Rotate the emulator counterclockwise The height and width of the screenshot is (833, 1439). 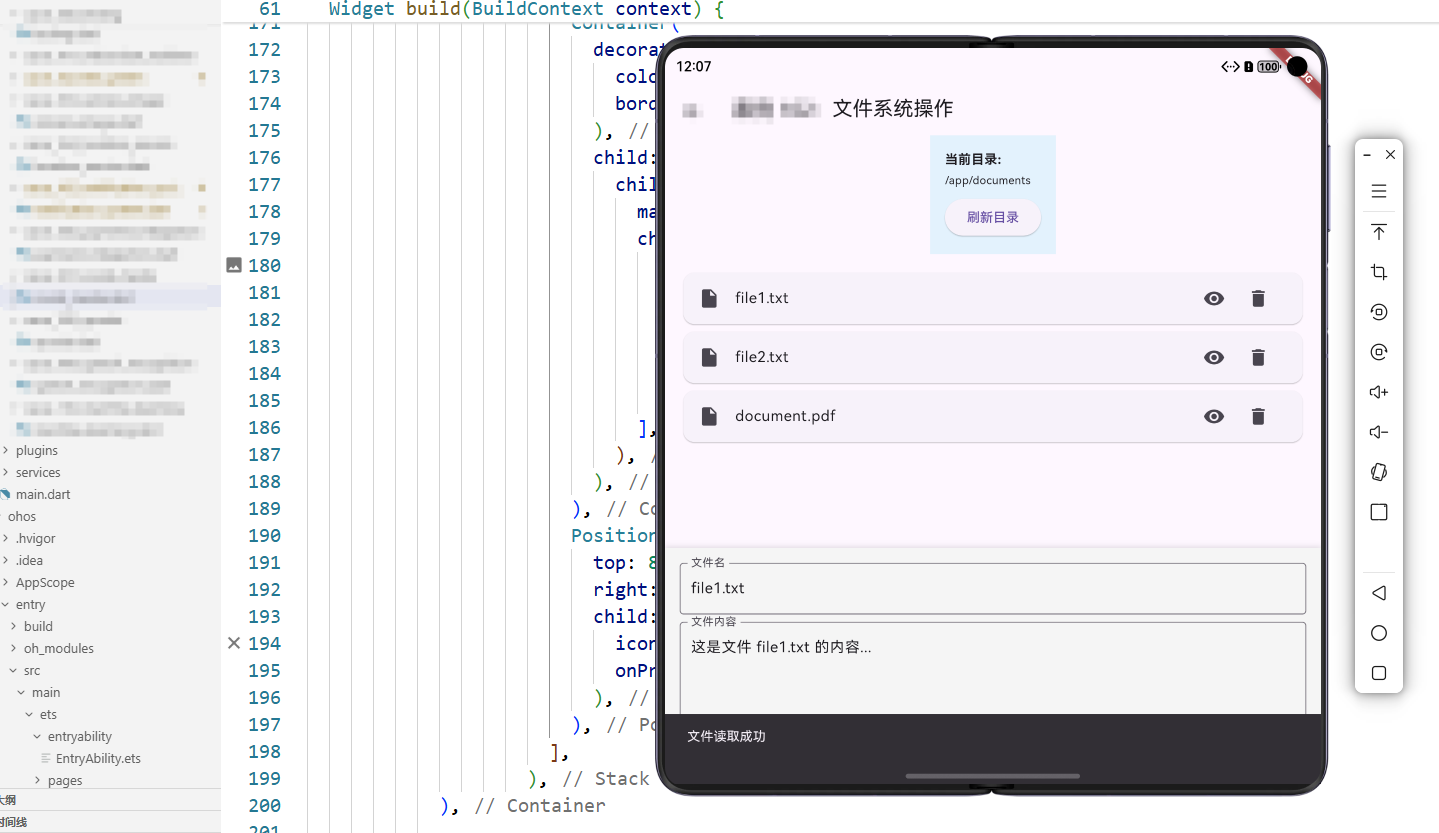tap(1378, 312)
